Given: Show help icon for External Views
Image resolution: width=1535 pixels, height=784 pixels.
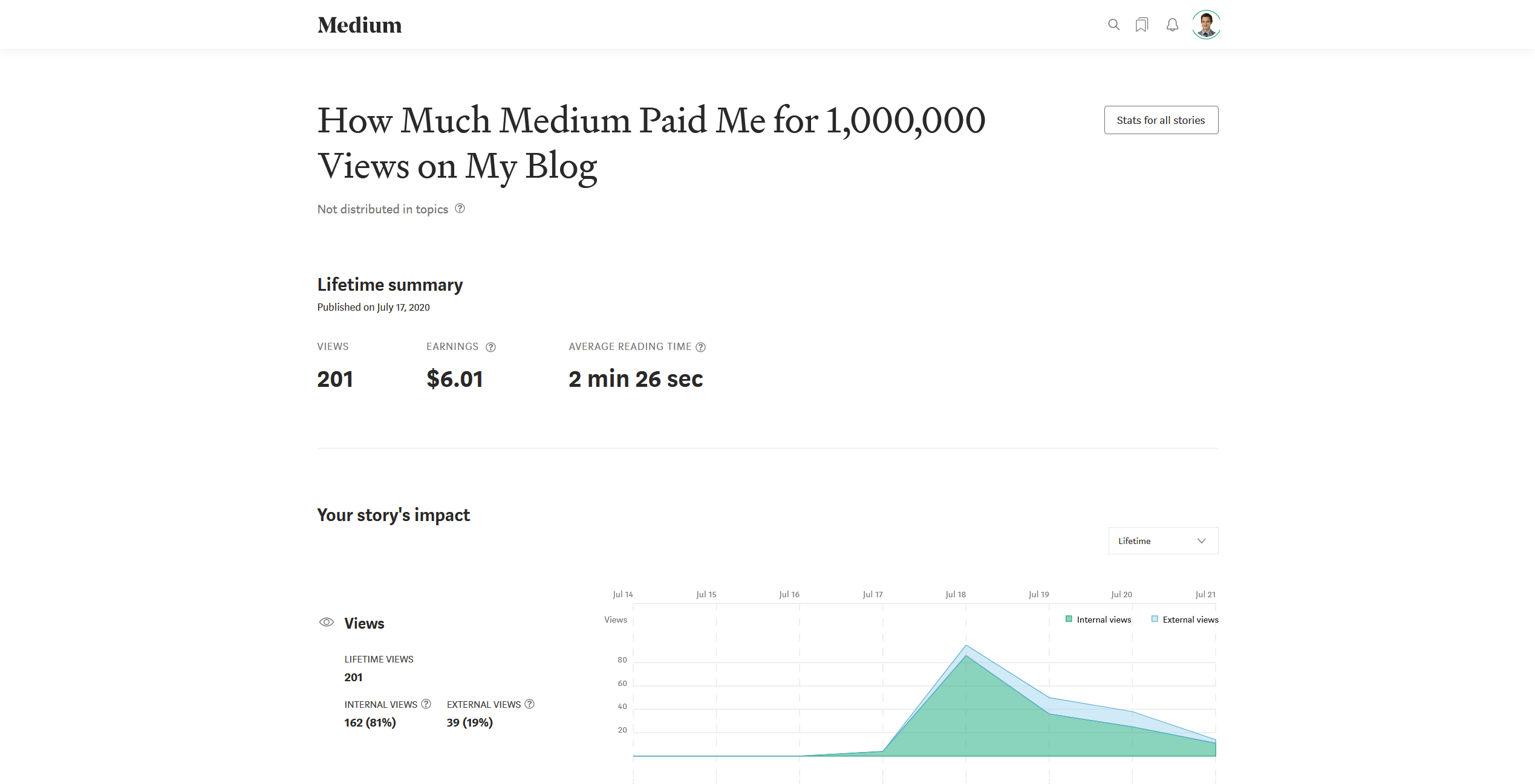Looking at the screenshot, I should point(529,704).
